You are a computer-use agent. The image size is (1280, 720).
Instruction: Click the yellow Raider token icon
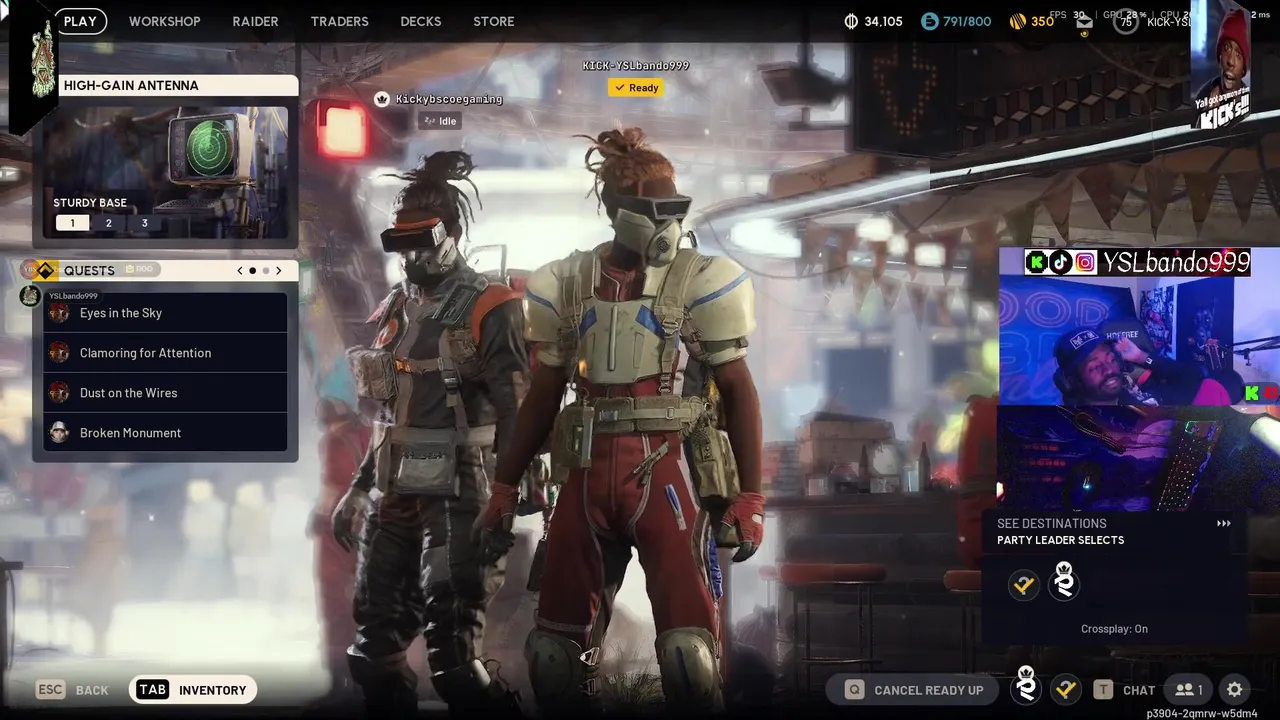click(1017, 21)
